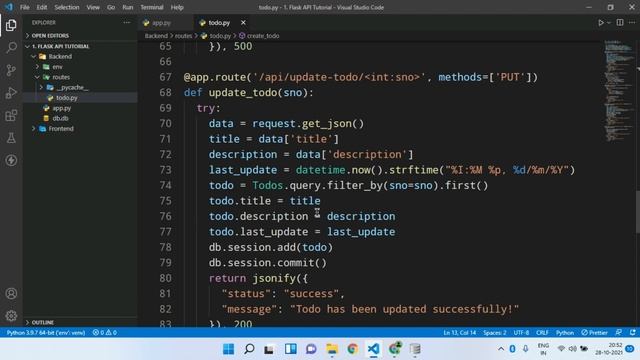640x360 pixels.
Task: Open the Run and Debug view
Action: pyautogui.click(x=11, y=93)
